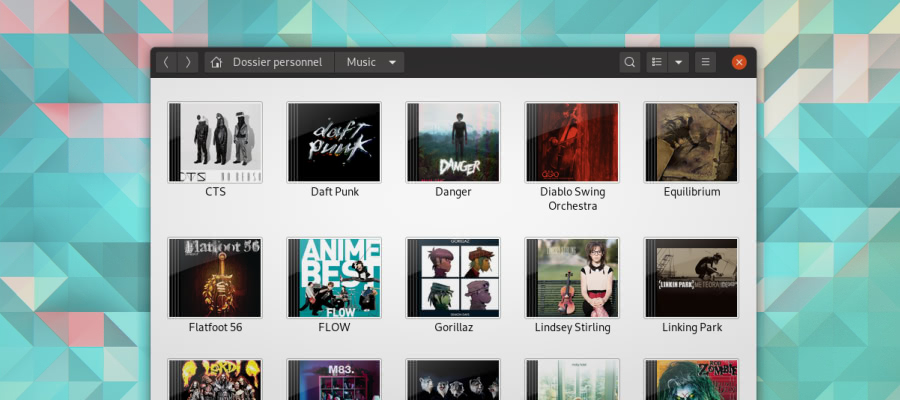
Task: Open the Music path dropdown
Action: click(370, 62)
